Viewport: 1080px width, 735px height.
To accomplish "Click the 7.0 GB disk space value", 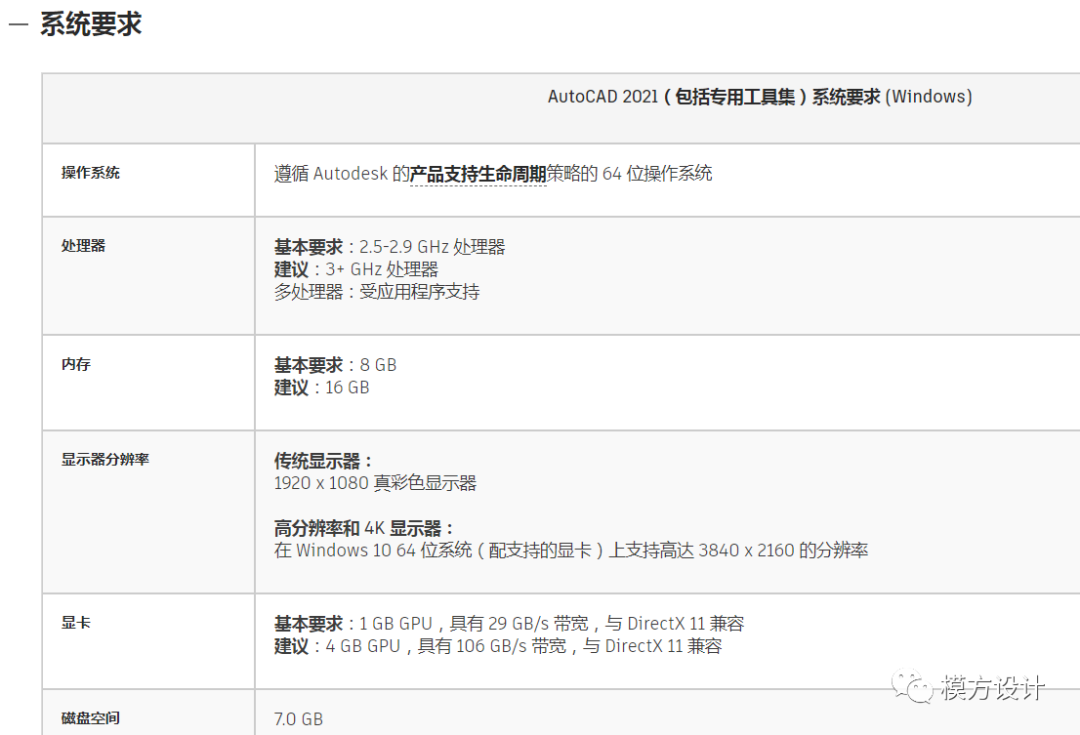I will coord(298,719).
